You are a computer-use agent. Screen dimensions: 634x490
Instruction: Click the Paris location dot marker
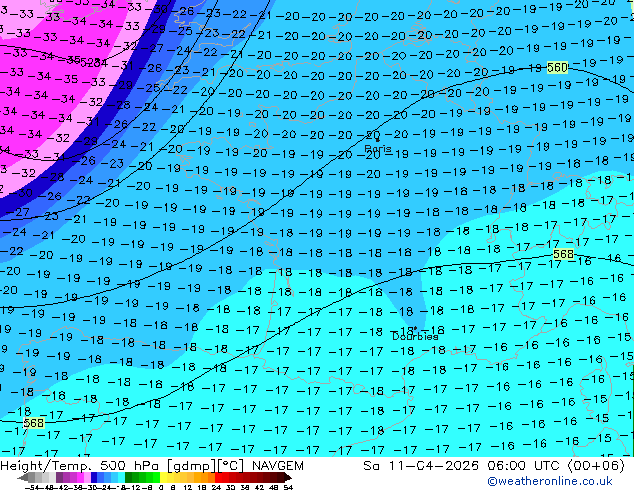click(377, 140)
